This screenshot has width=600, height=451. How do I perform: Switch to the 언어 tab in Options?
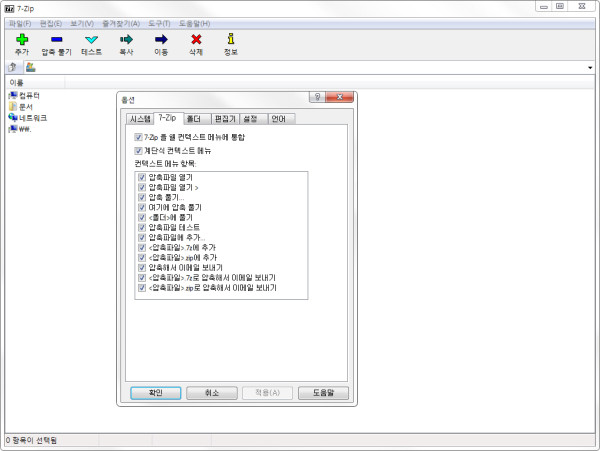tap(278, 118)
